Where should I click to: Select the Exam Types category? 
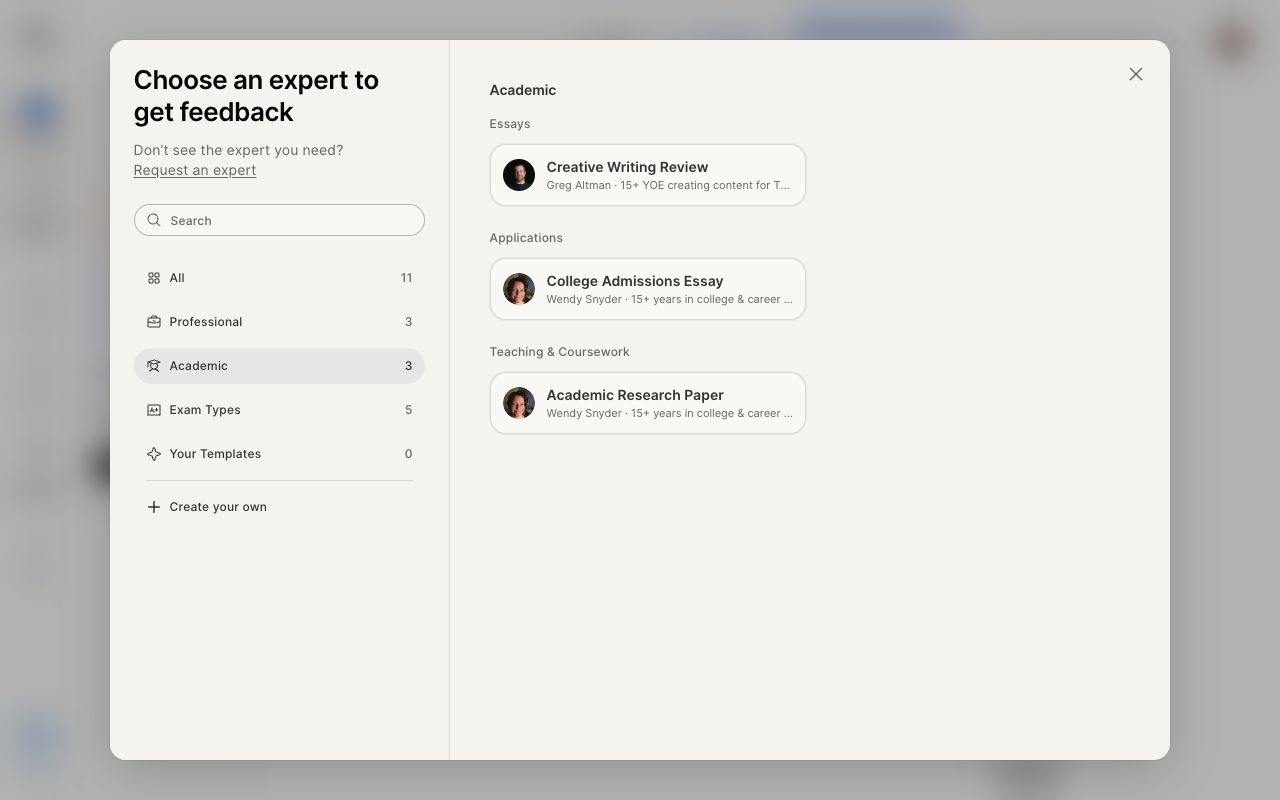point(279,410)
